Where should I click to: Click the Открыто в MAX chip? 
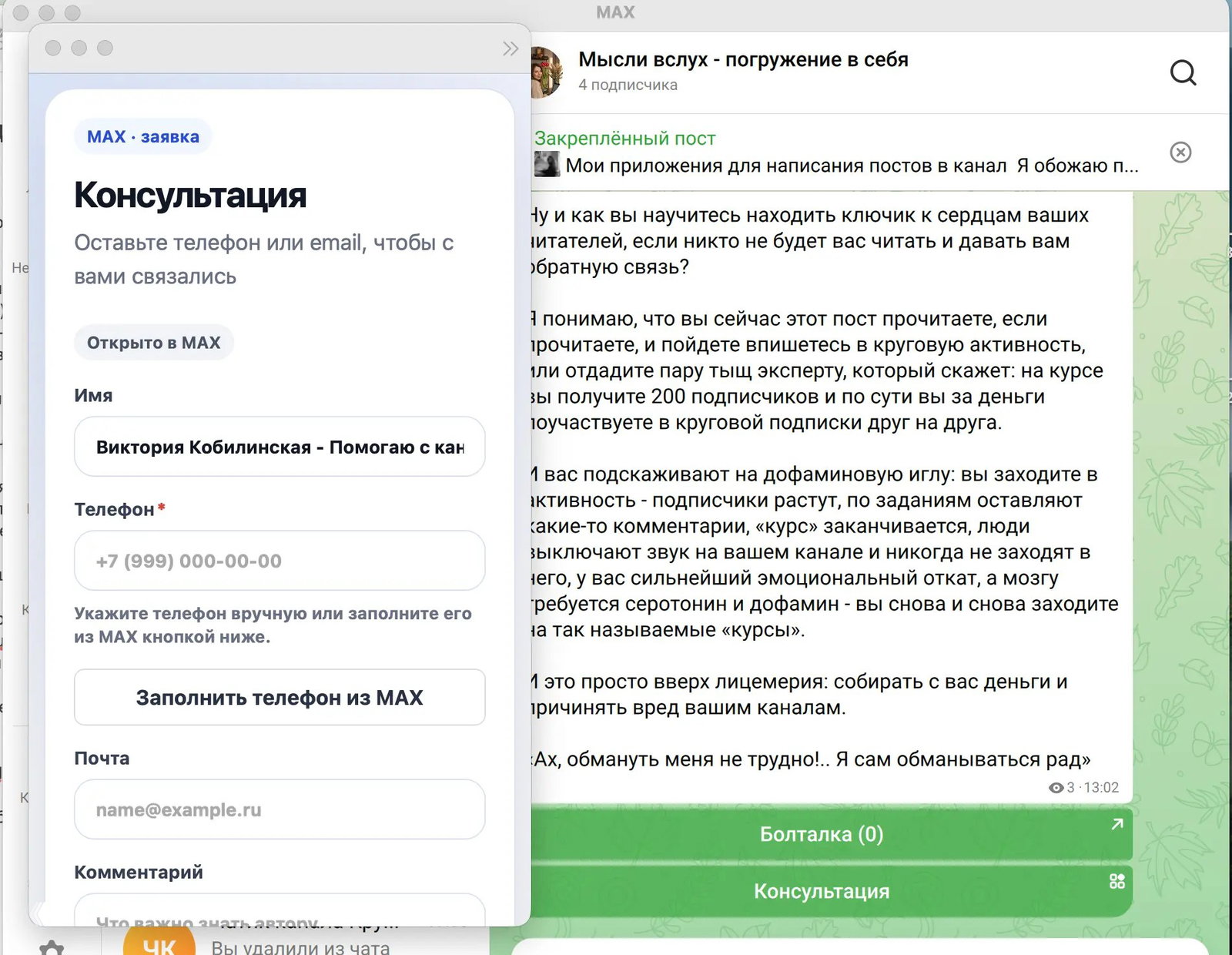point(154,343)
